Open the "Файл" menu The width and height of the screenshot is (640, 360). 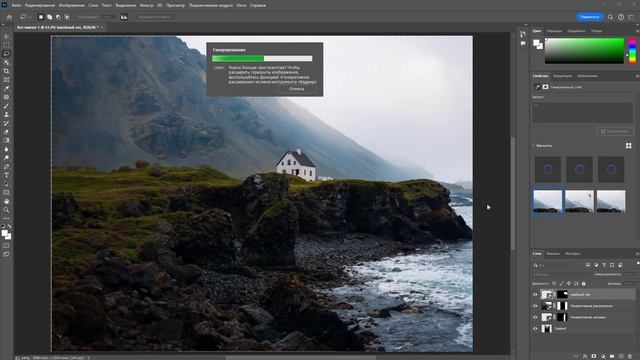pyautogui.click(x=16, y=5)
